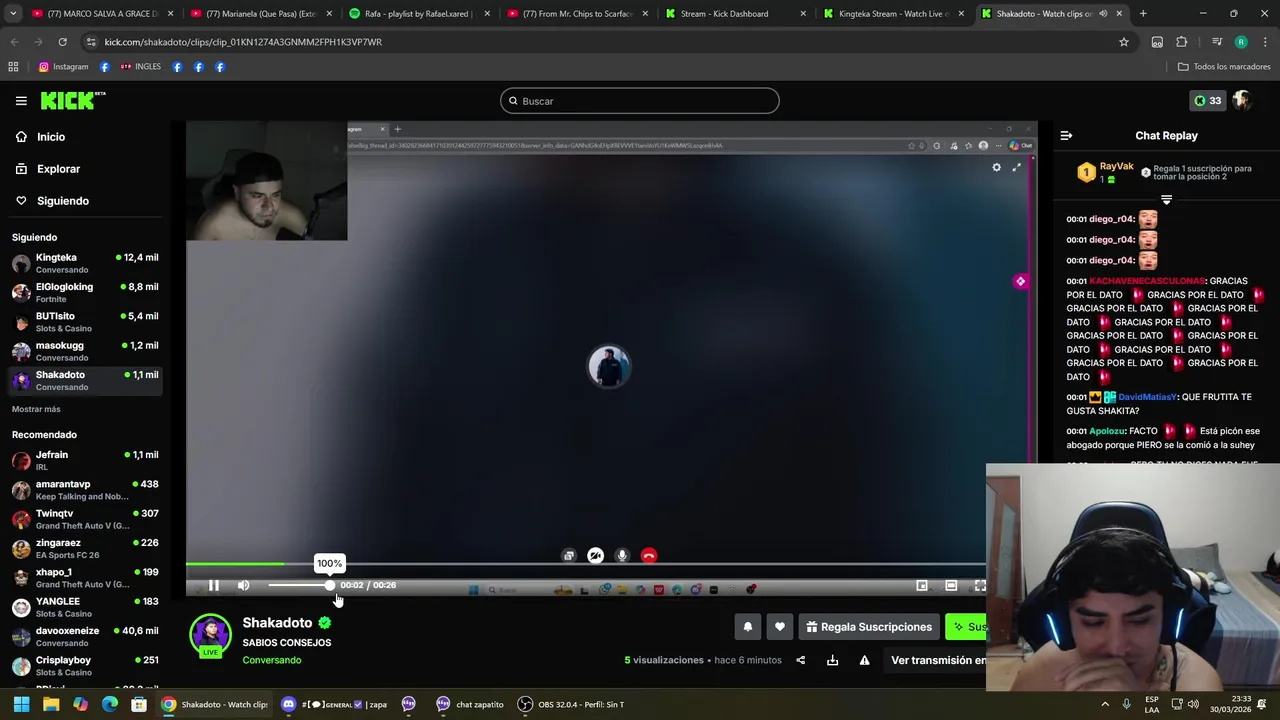Open Shakadoto channel name link
Viewport: 1280px width, 720px height.
click(x=277, y=623)
